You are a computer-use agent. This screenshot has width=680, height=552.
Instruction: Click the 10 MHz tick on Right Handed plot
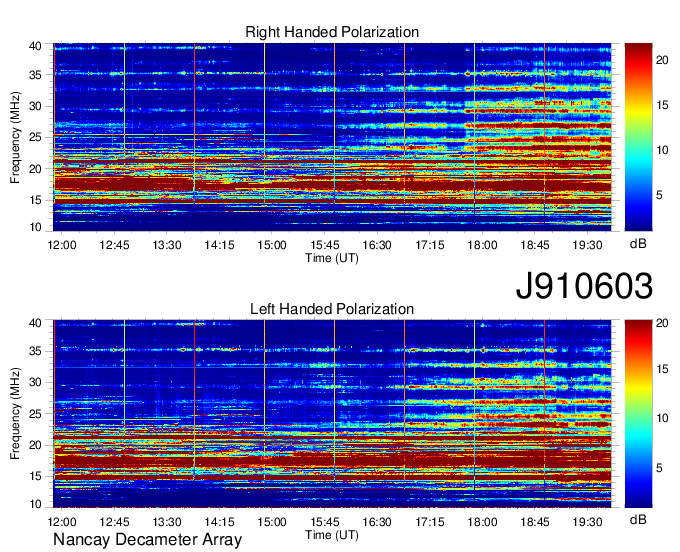[35, 227]
